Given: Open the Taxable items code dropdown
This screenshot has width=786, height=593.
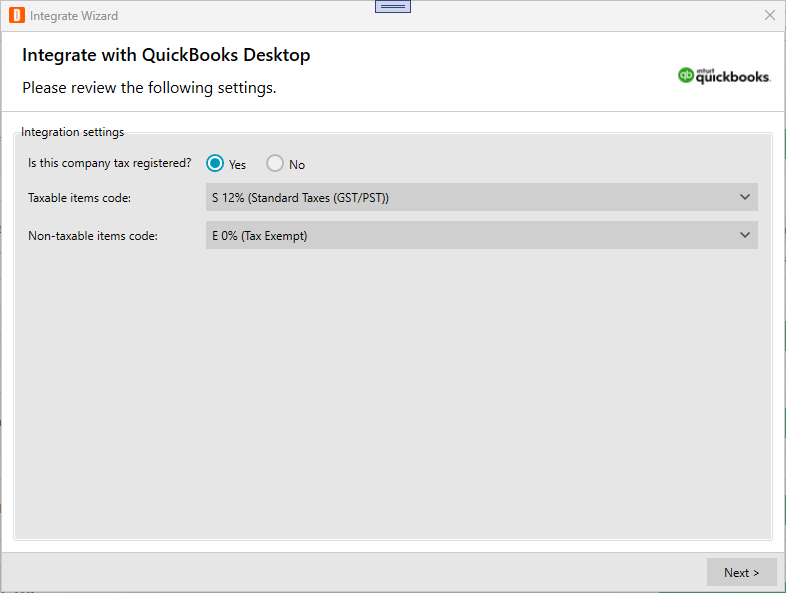Looking at the screenshot, I should pyautogui.click(x=481, y=197).
